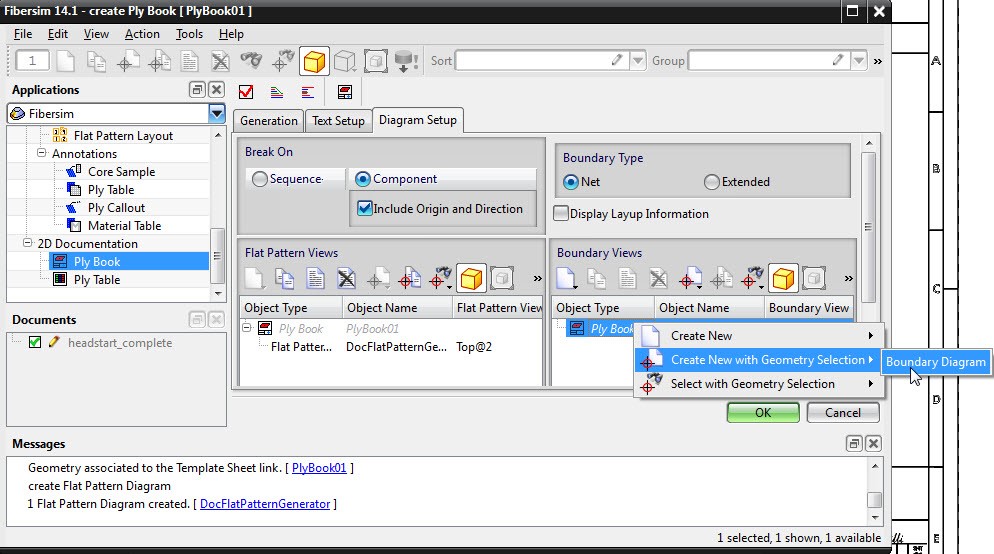Image resolution: width=994 pixels, height=554 pixels.
Task: Open the Fibersim applications dropdown
Action: (x=216, y=114)
